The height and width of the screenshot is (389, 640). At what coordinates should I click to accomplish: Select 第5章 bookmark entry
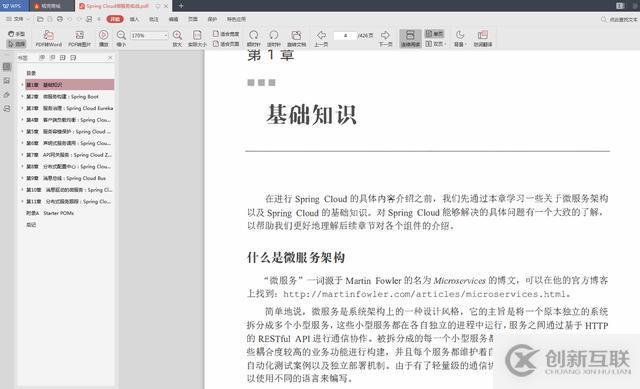point(68,131)
